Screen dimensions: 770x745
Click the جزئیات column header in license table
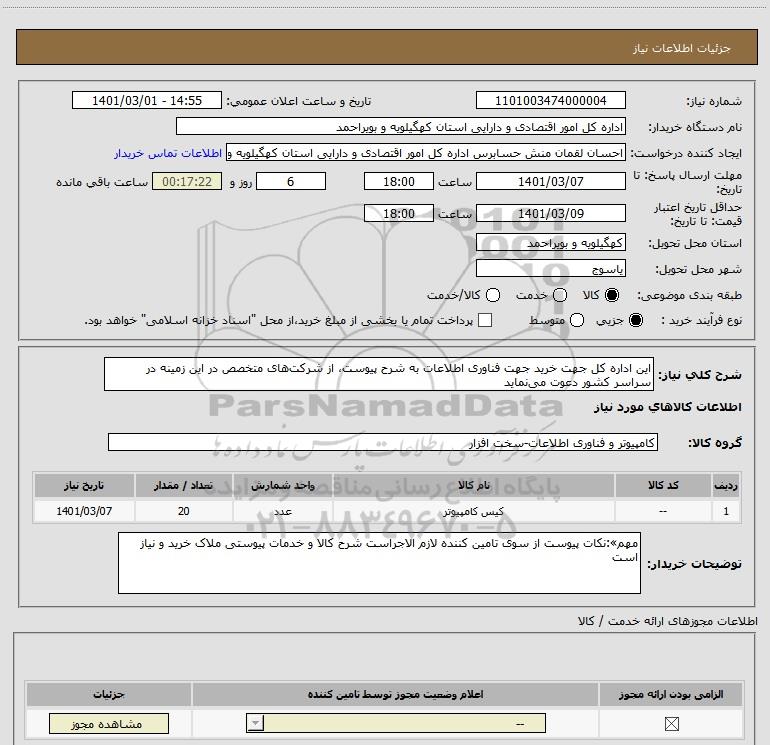click(109, 694)
